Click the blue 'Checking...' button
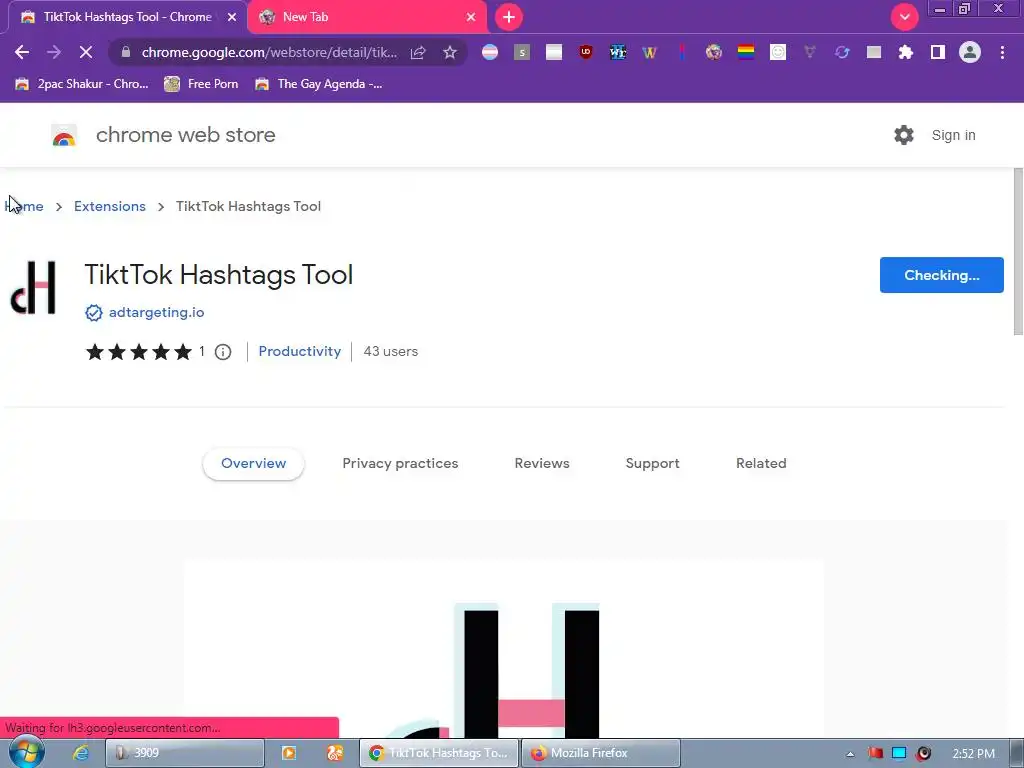Screen dimensions: 1024x768 coord(941,275)
